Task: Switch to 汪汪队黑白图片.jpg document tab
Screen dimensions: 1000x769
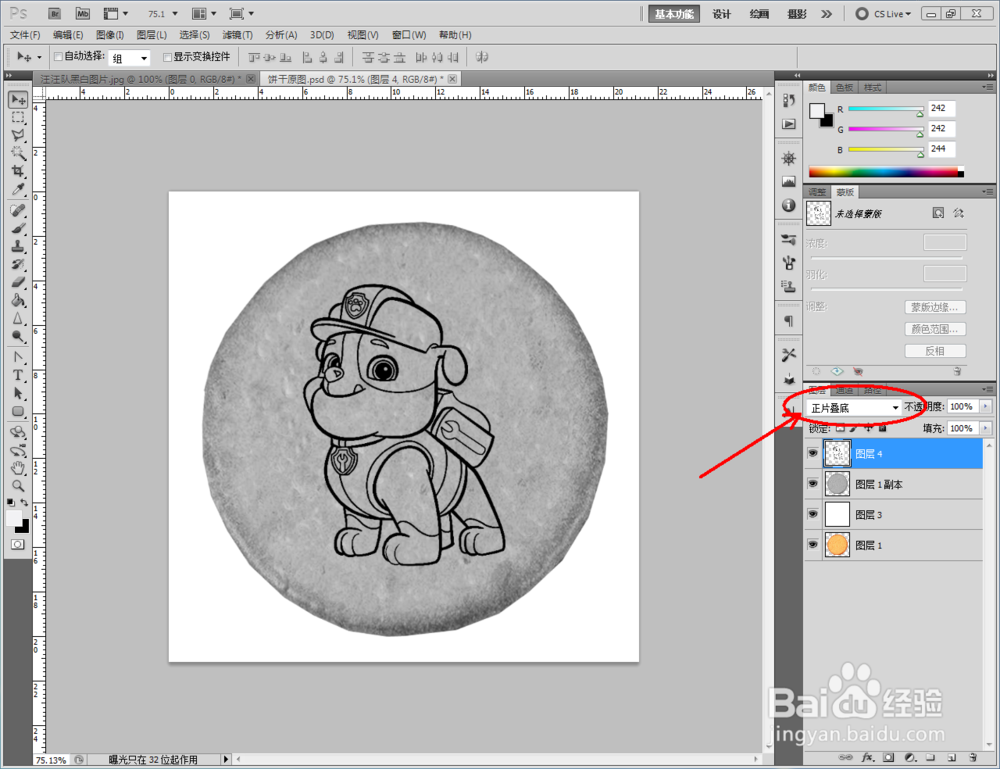Action: click(x=140, y=79)
